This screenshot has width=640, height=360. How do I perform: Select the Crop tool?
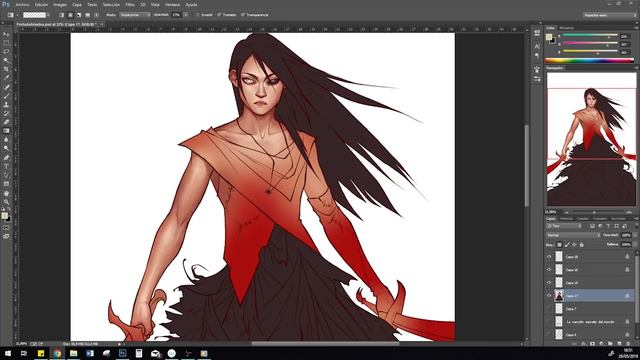tap(6, 69)
